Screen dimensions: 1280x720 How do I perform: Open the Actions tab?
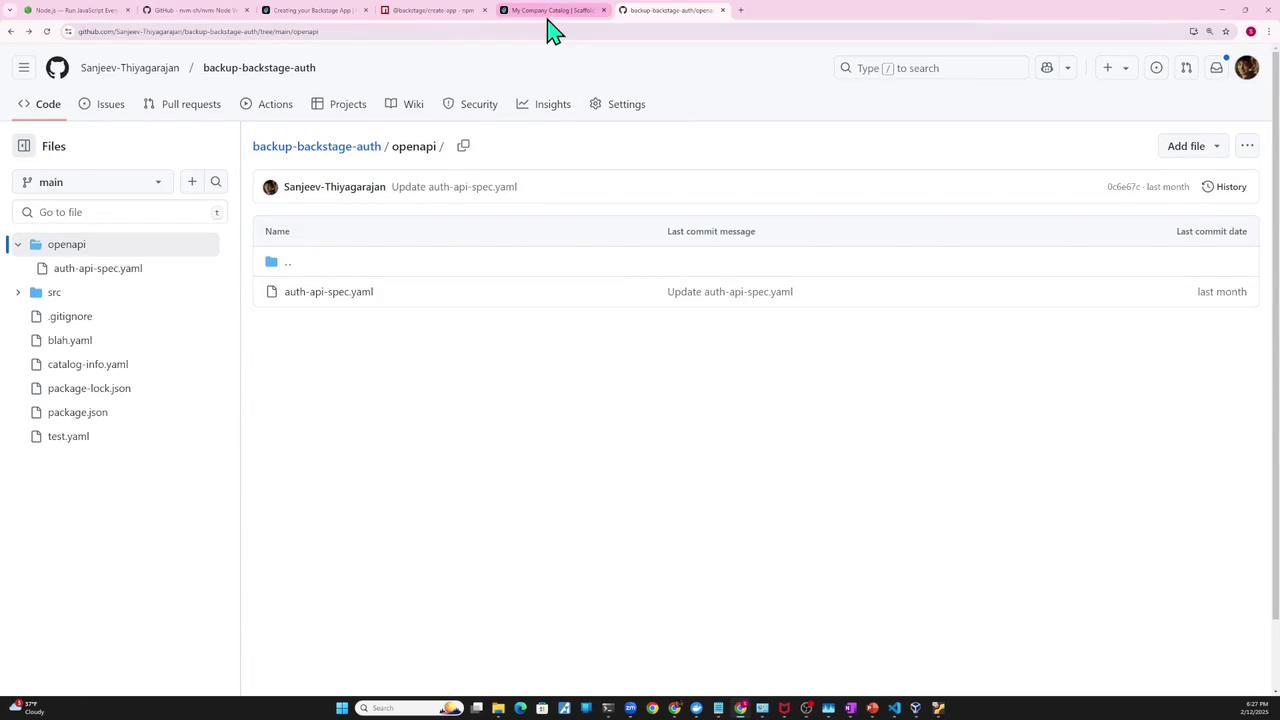click(x=266, y=104)
